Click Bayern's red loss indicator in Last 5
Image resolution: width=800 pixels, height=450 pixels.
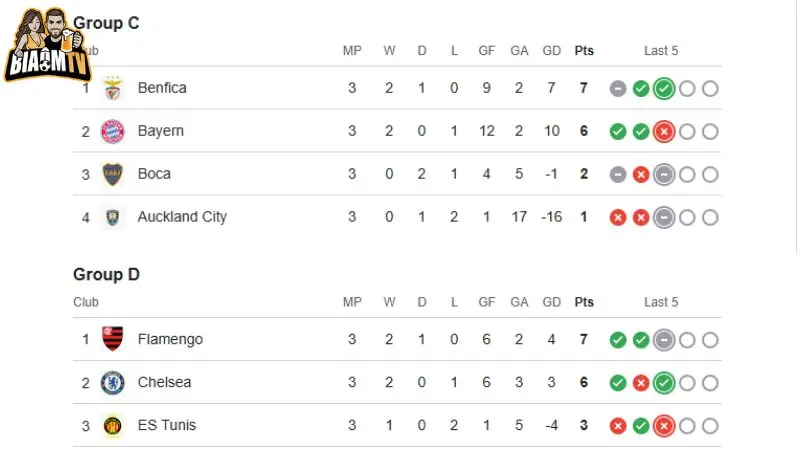663,131
